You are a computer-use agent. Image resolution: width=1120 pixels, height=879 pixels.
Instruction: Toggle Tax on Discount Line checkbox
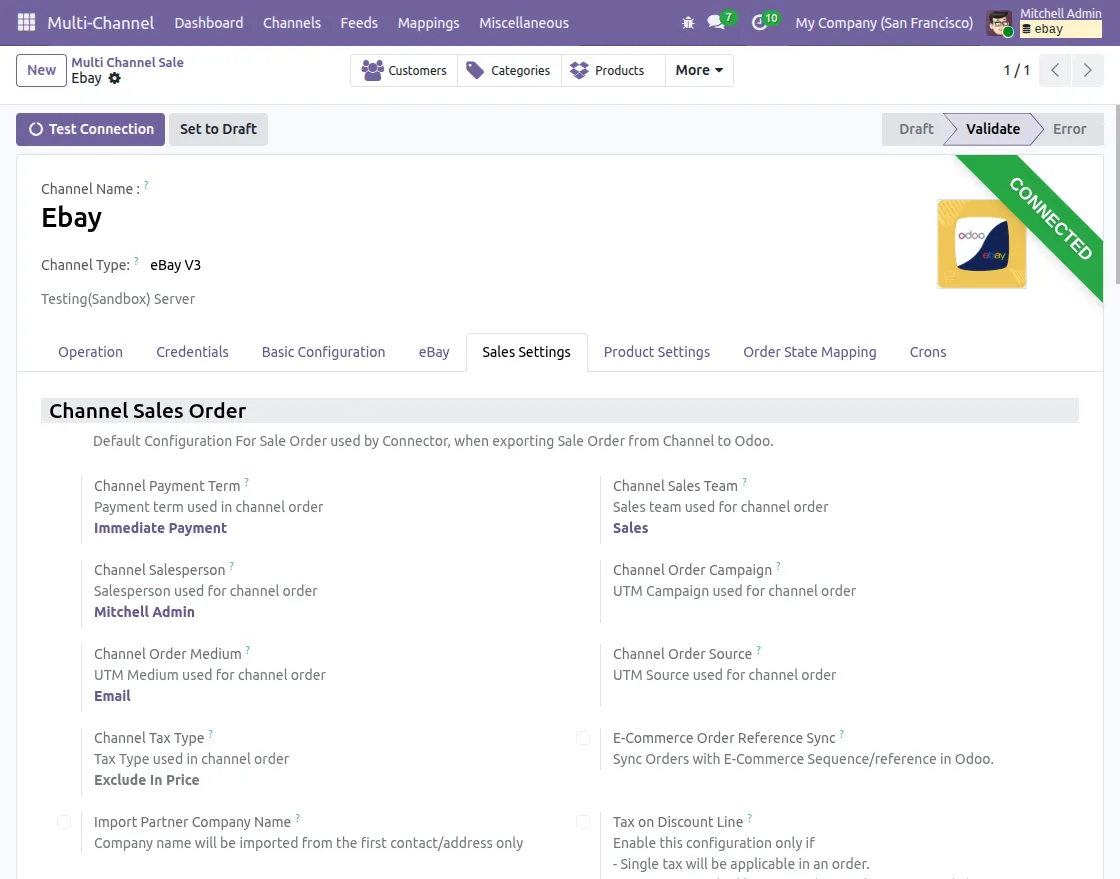coord(583,823)
